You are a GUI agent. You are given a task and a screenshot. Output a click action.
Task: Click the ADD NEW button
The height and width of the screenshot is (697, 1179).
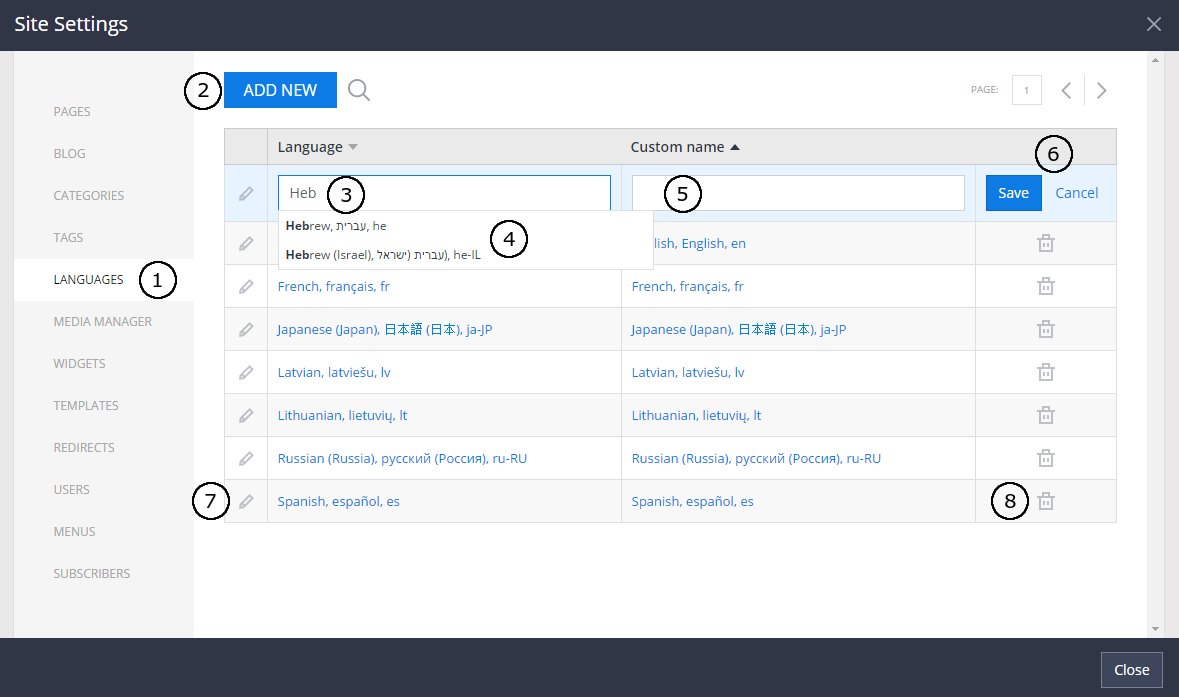tap(280, 90)
